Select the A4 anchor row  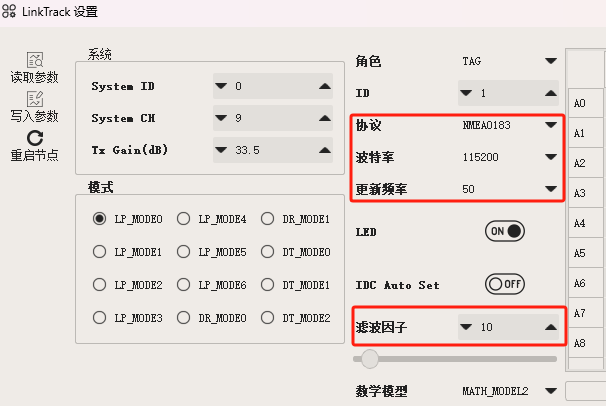(x=586, y=223)
